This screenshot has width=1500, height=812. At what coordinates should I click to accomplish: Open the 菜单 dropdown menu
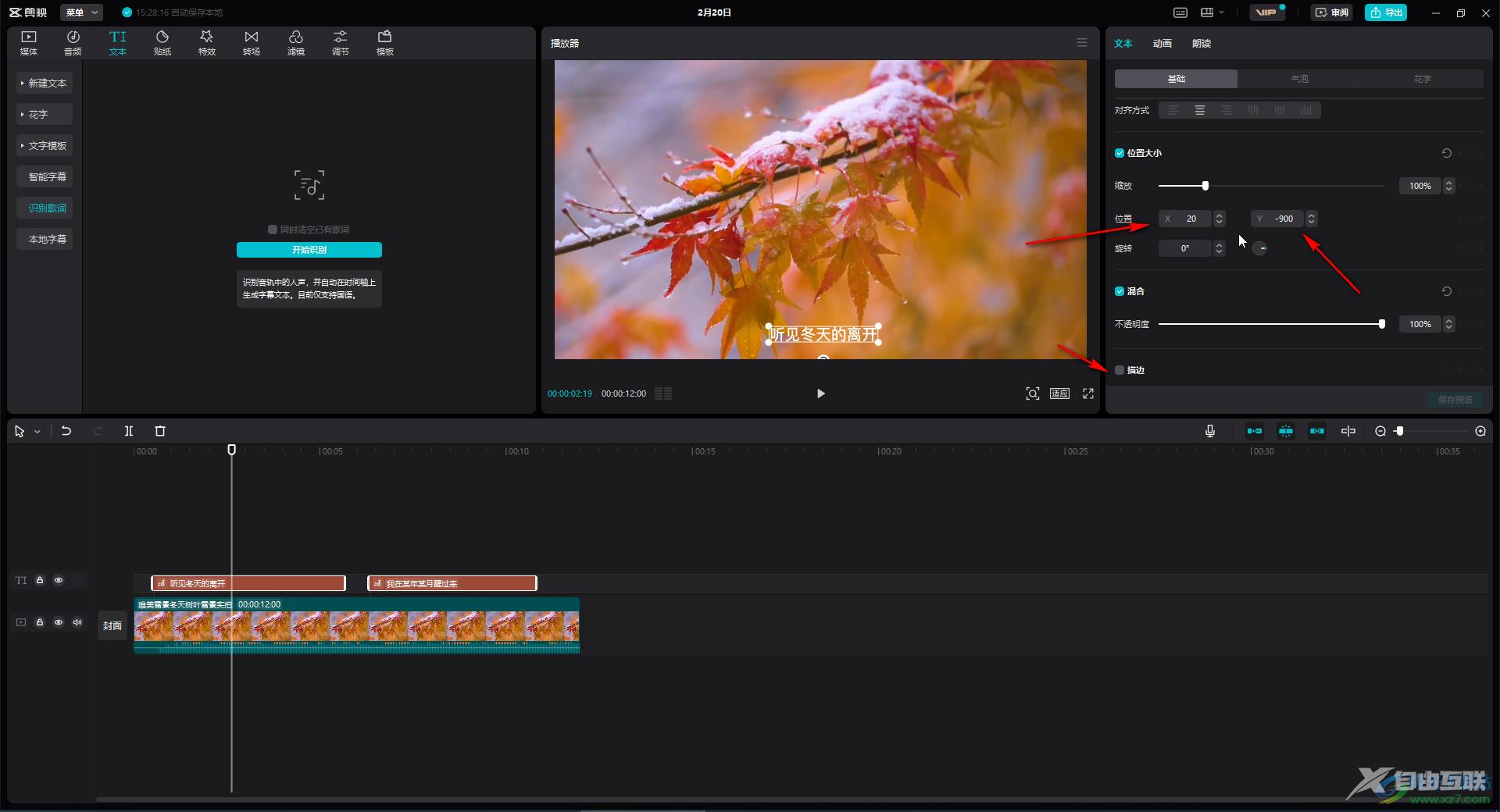[x=81, y=12]
